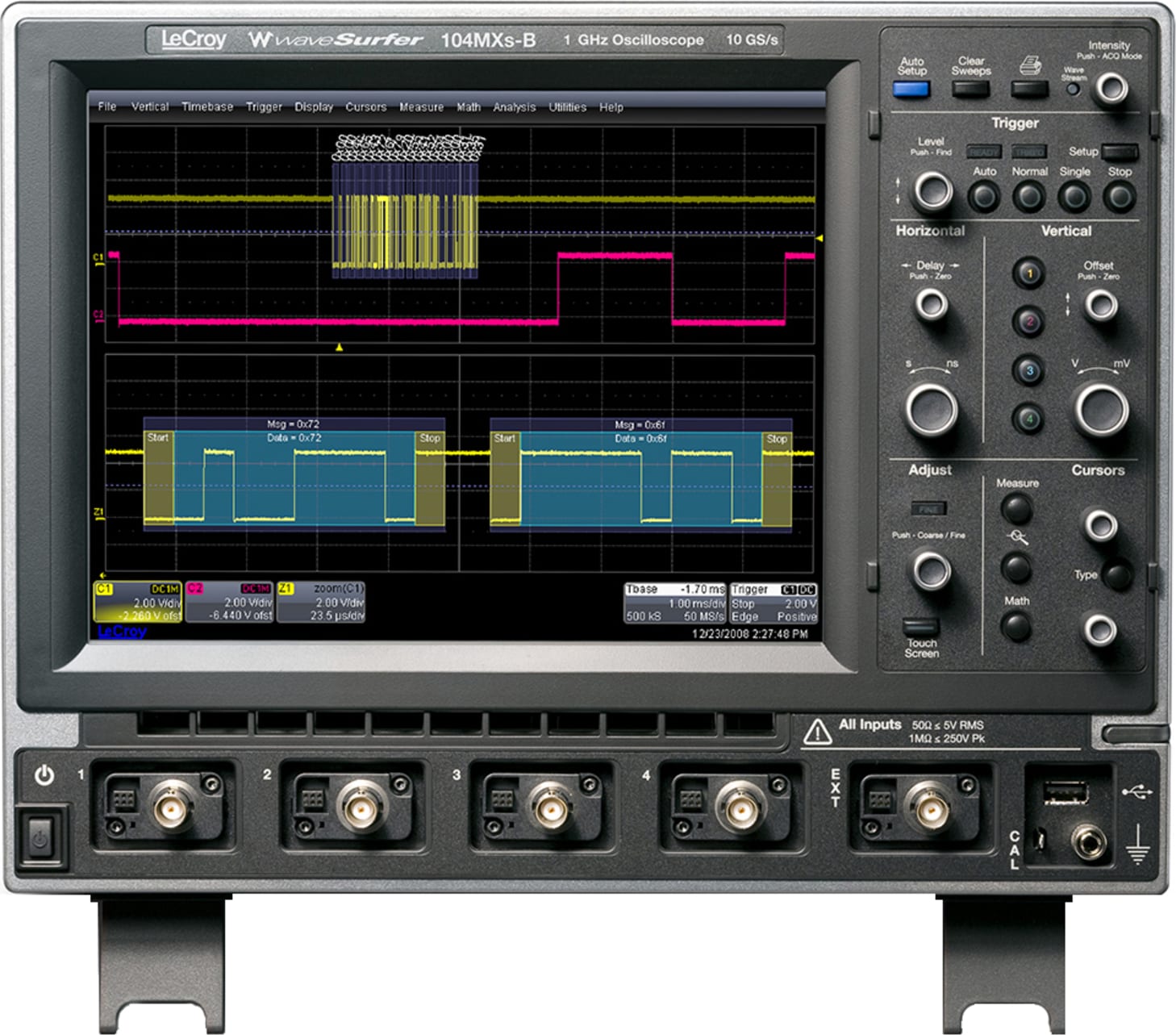
Task: Open the Z1 zoom(C1) descriptor box
Action: click(x=323, y=603)
